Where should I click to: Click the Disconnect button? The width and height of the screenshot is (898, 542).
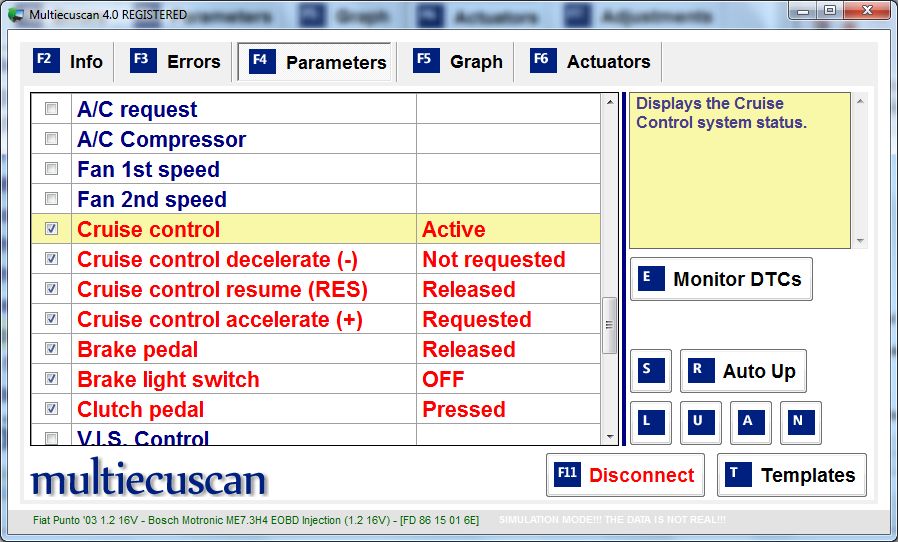pos(625,475)
